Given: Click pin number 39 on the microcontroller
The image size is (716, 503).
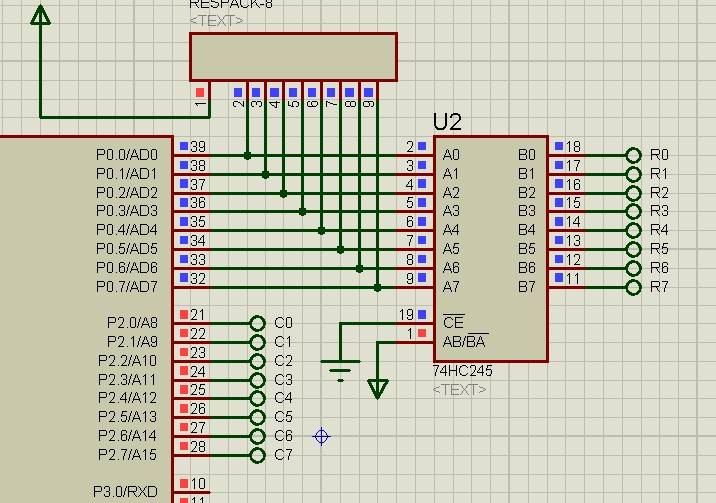Looking at the screenshot, I should [x=198, y=147].
